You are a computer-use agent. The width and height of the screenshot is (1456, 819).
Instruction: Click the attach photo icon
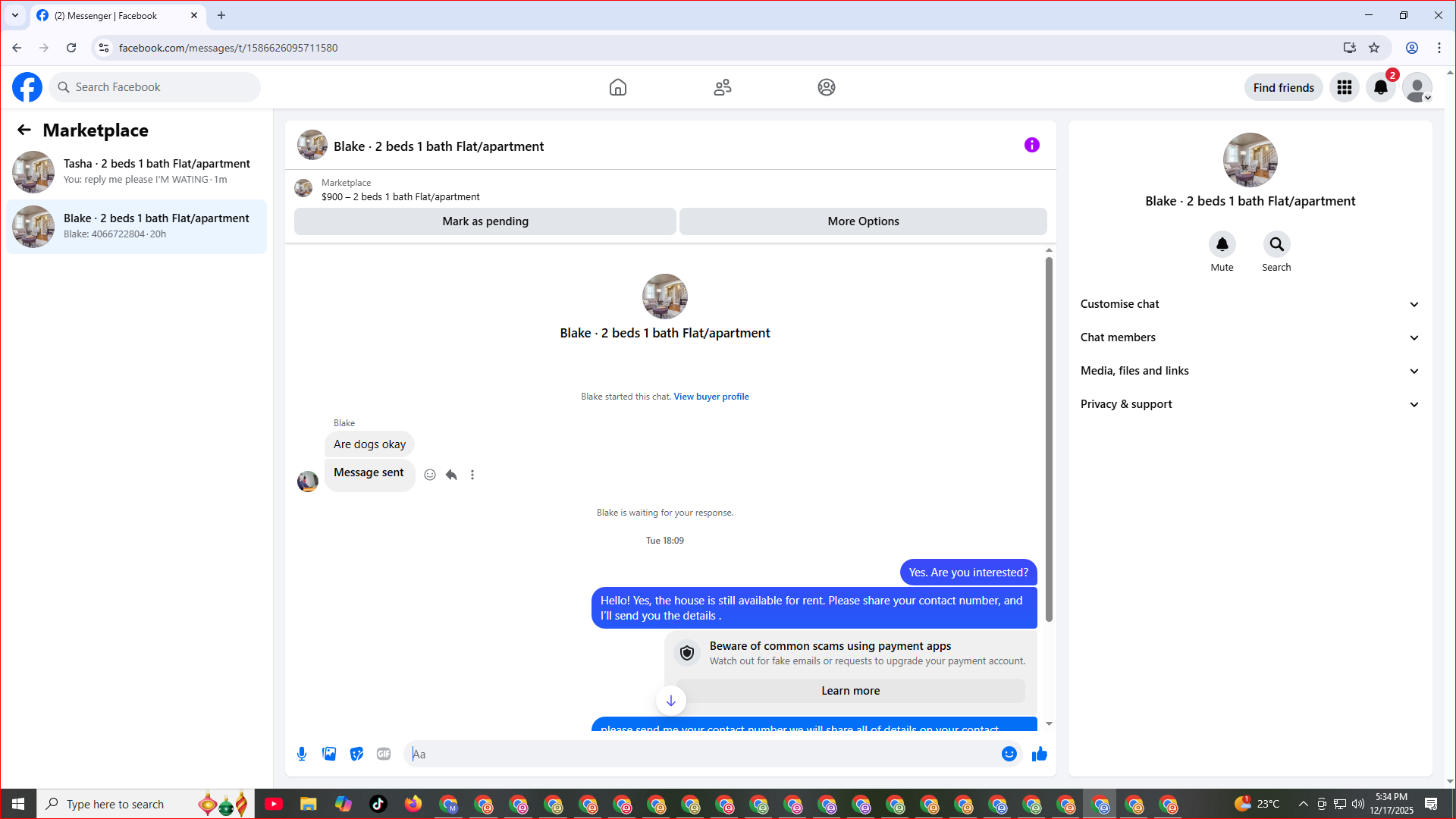[x=329, y=754]
